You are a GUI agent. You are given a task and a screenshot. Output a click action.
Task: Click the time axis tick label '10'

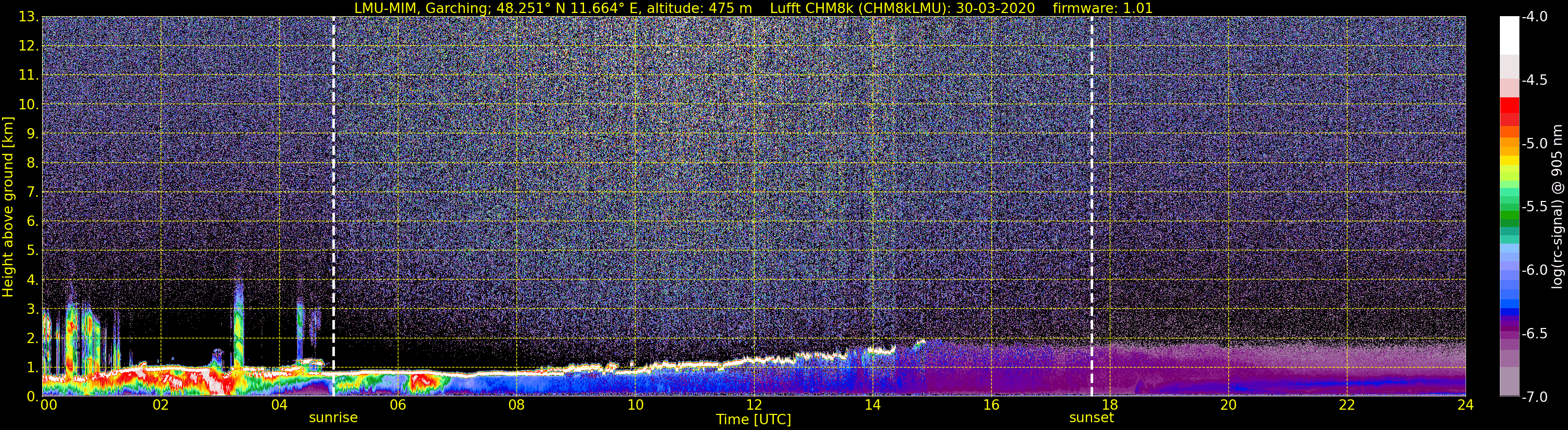[636, 405]
